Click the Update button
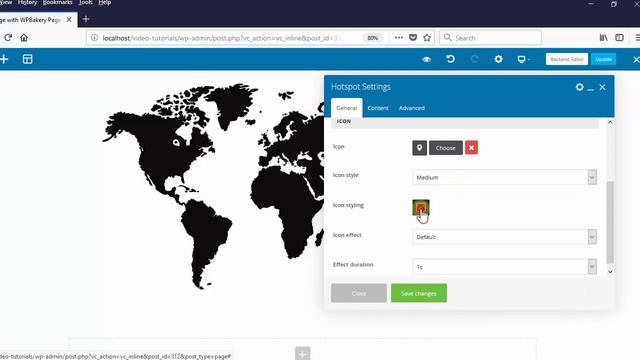 [x=603, y=59]
